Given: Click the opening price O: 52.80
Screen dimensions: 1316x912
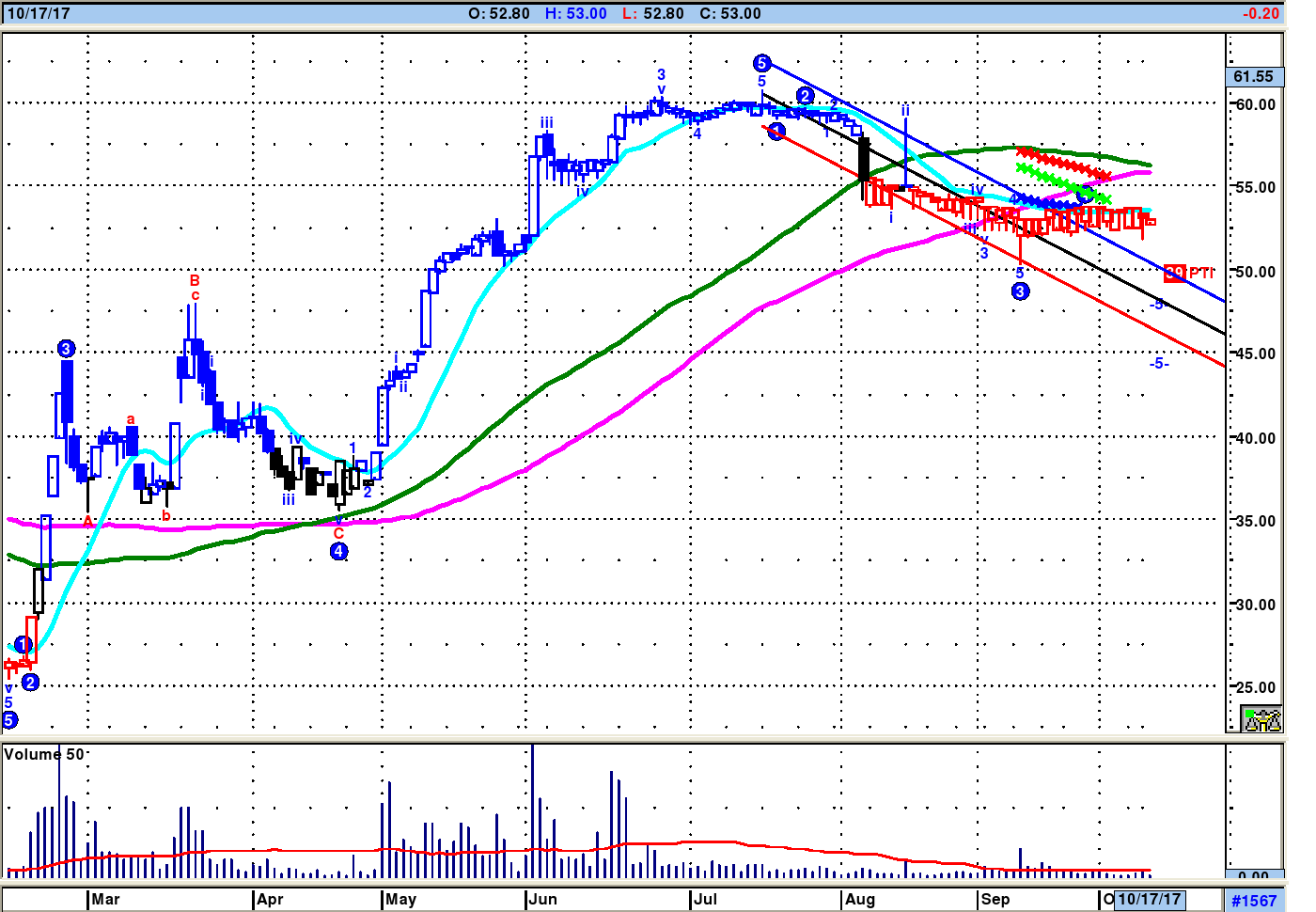Looking at the screenshot, I should (499, 13).
